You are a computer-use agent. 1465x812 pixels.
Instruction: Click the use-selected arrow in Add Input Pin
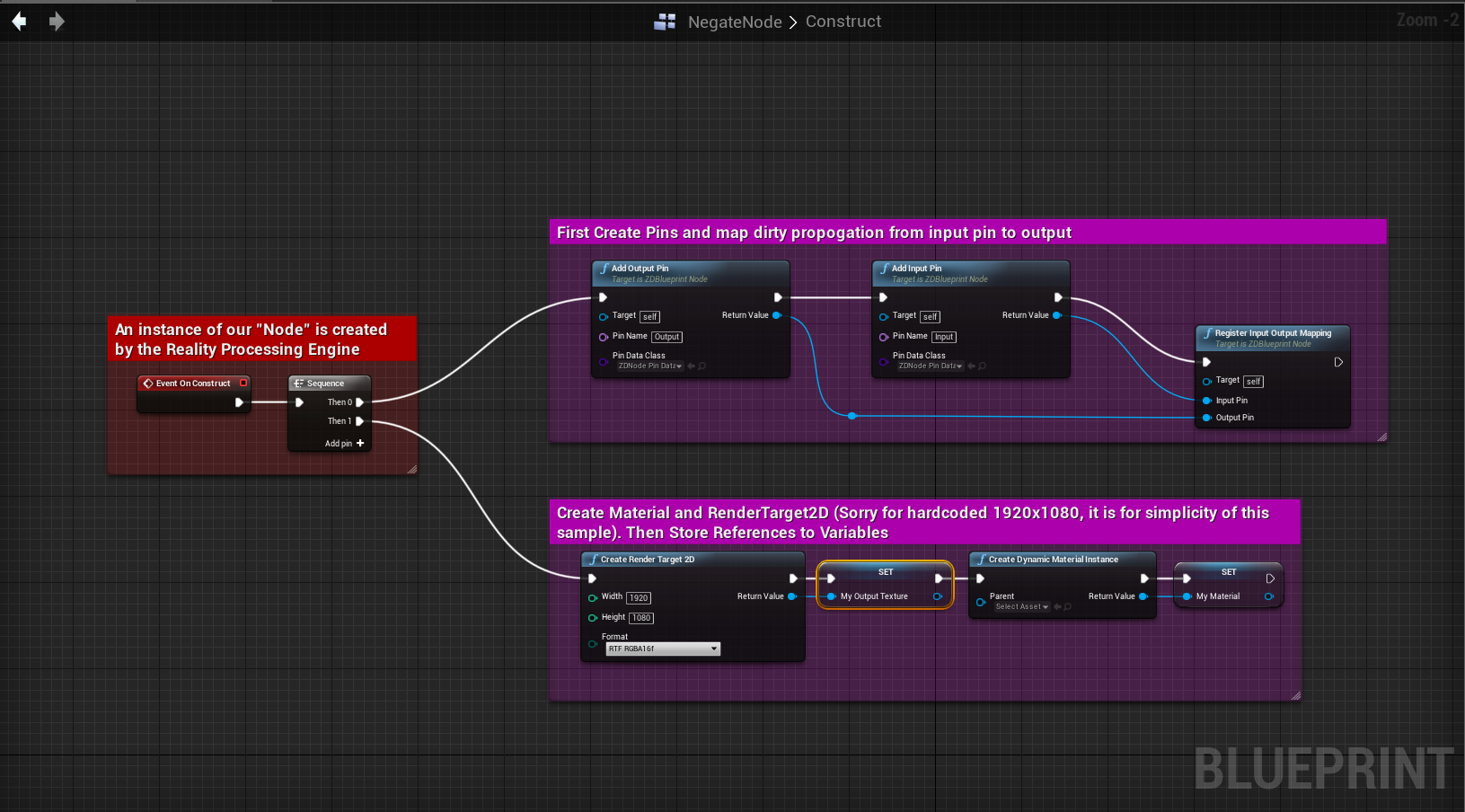(x=971, y=366)
